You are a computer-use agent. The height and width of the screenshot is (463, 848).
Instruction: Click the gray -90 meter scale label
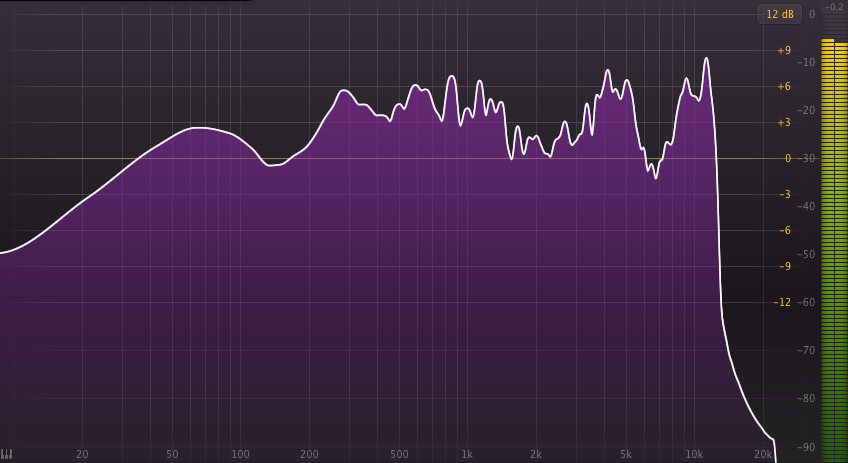(x=806, y=447)
